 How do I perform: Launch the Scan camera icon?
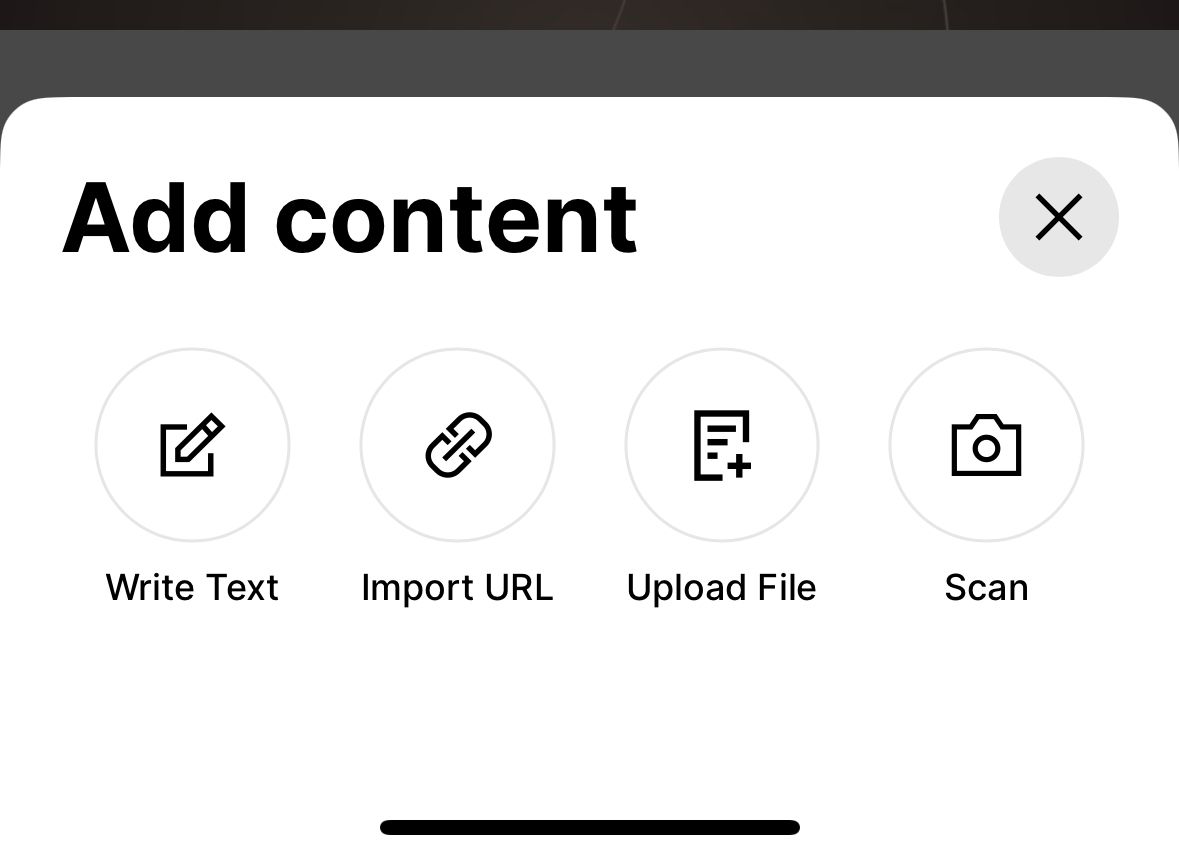[987, 445]
